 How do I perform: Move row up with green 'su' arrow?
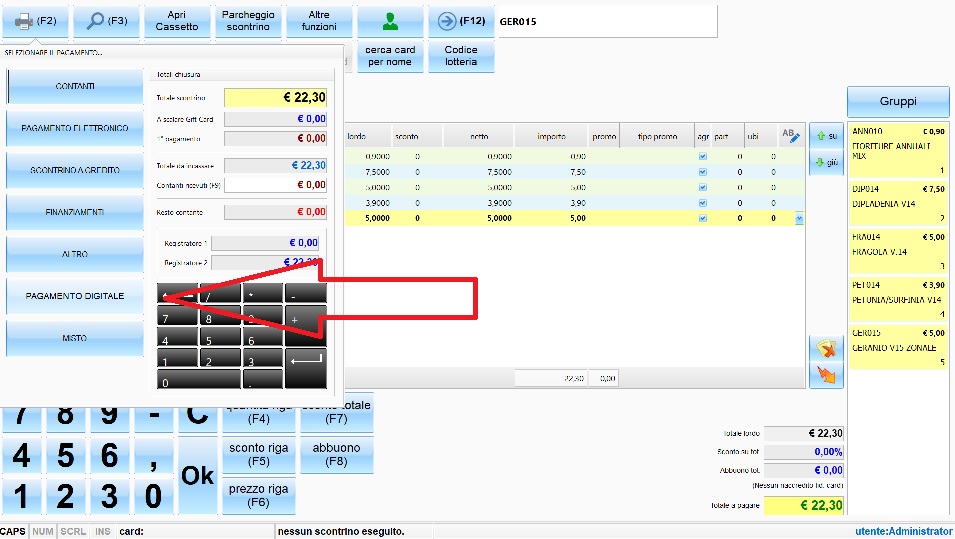click(x=826, y=136)
